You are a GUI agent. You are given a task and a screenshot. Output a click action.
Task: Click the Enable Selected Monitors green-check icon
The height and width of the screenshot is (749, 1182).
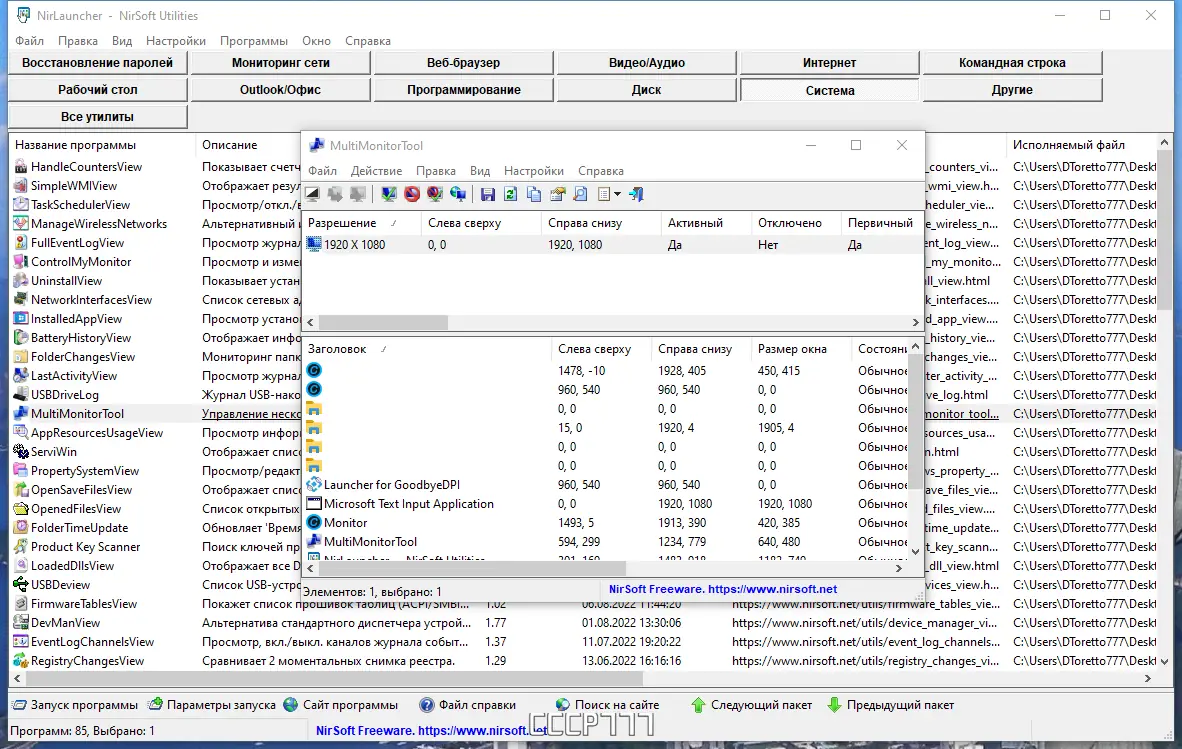[x=389, y=194]
